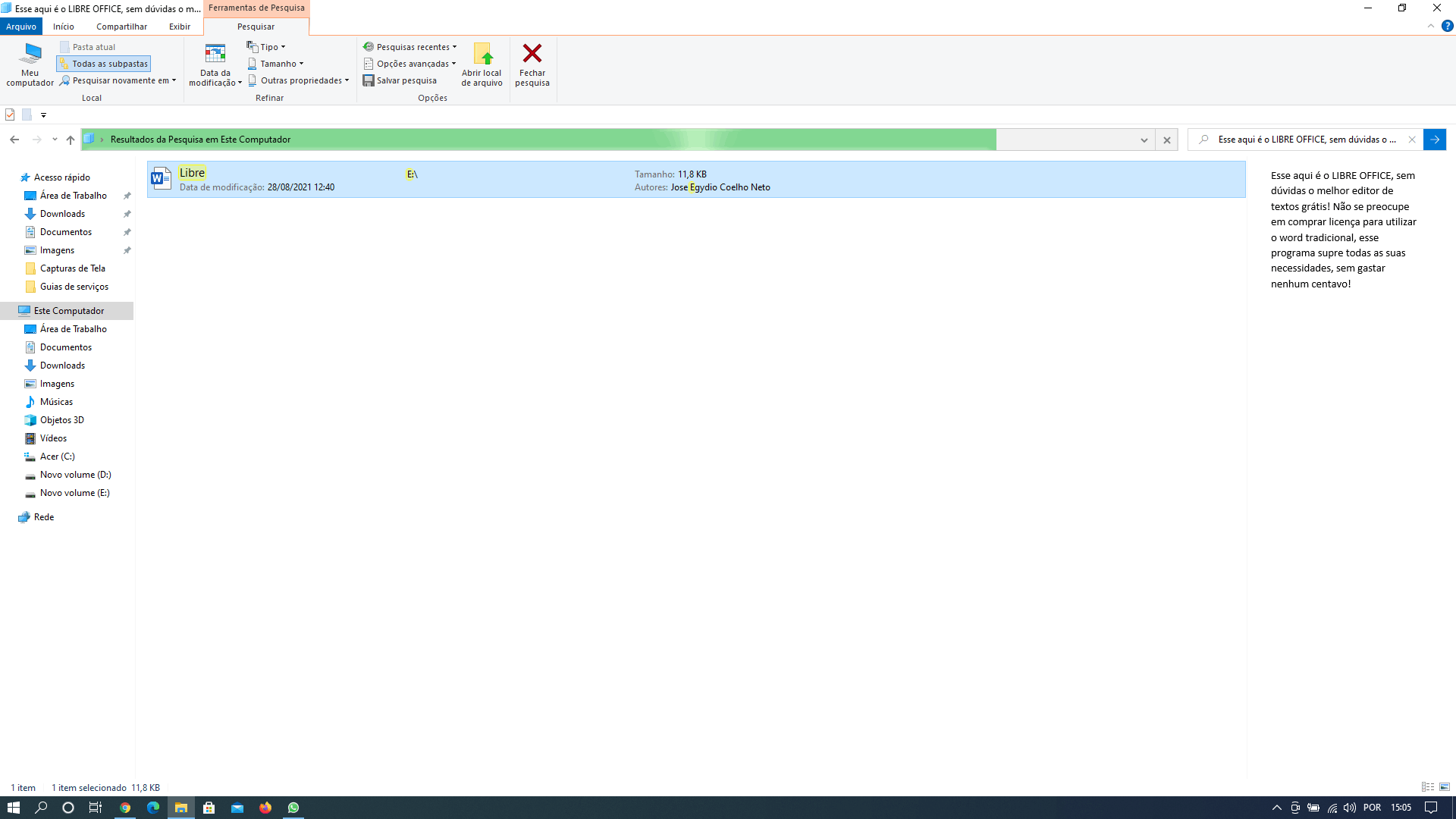Expand Pesquisas recentes dropdown
The image size is (1456, 819).
pos(410,47)
